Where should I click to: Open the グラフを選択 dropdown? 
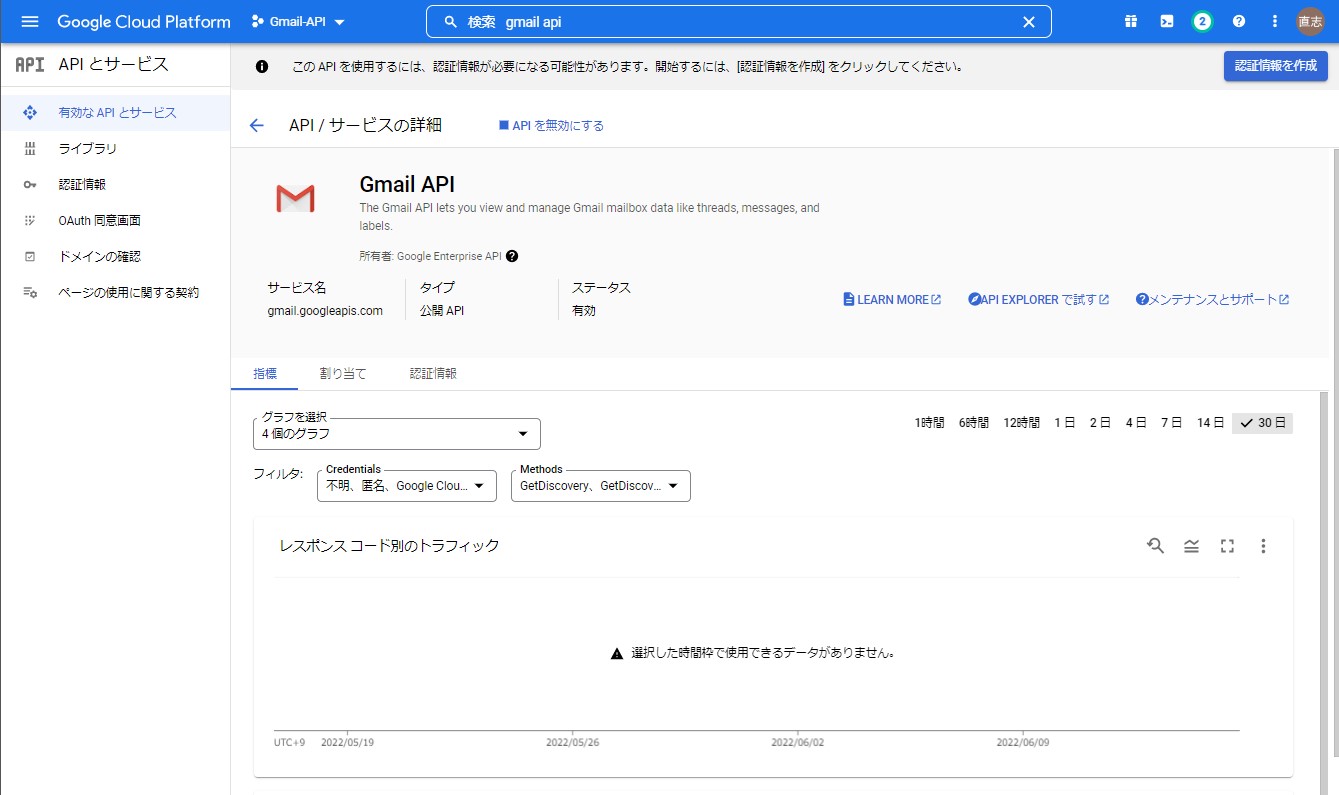click(397, 434)
